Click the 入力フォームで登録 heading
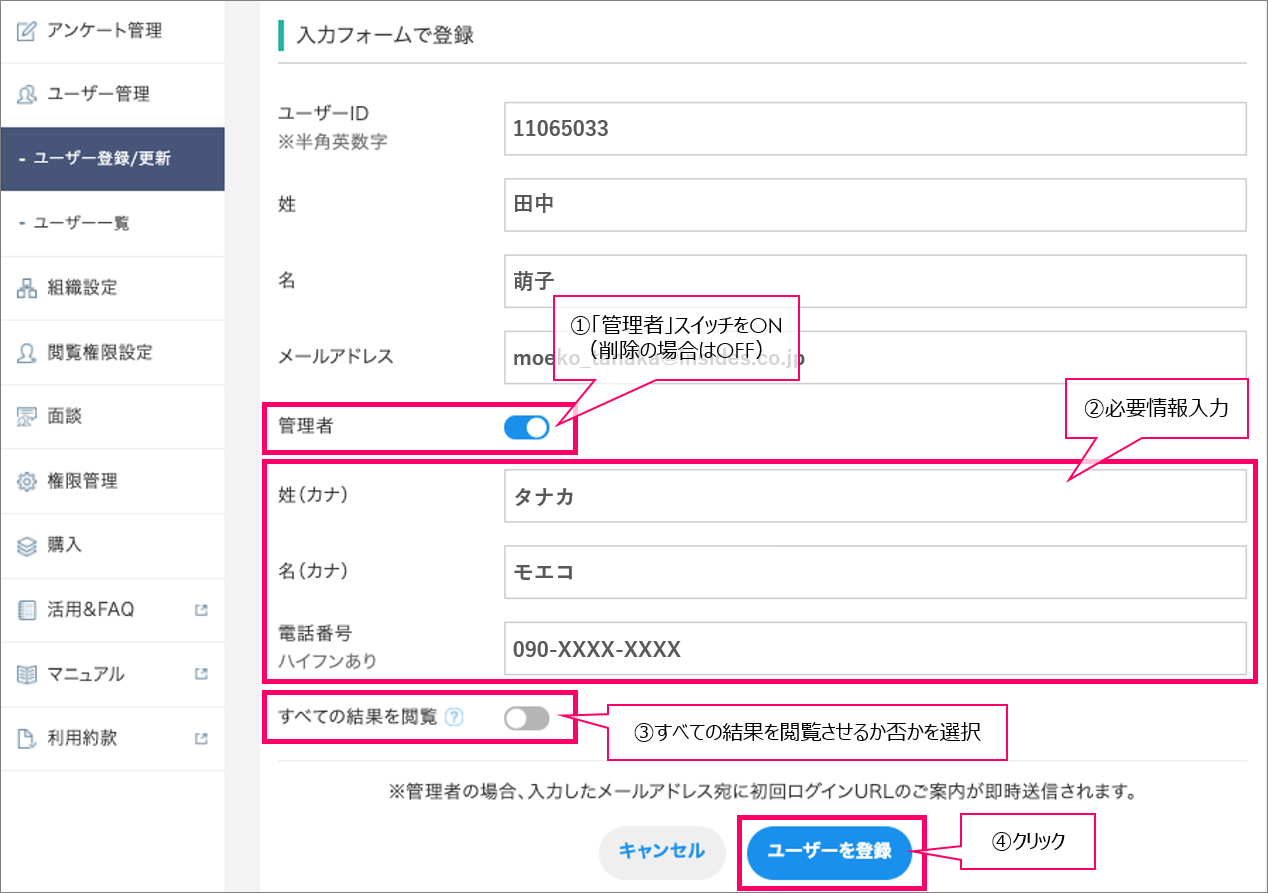Screen dimensions: 1268x893 (385, 36)
